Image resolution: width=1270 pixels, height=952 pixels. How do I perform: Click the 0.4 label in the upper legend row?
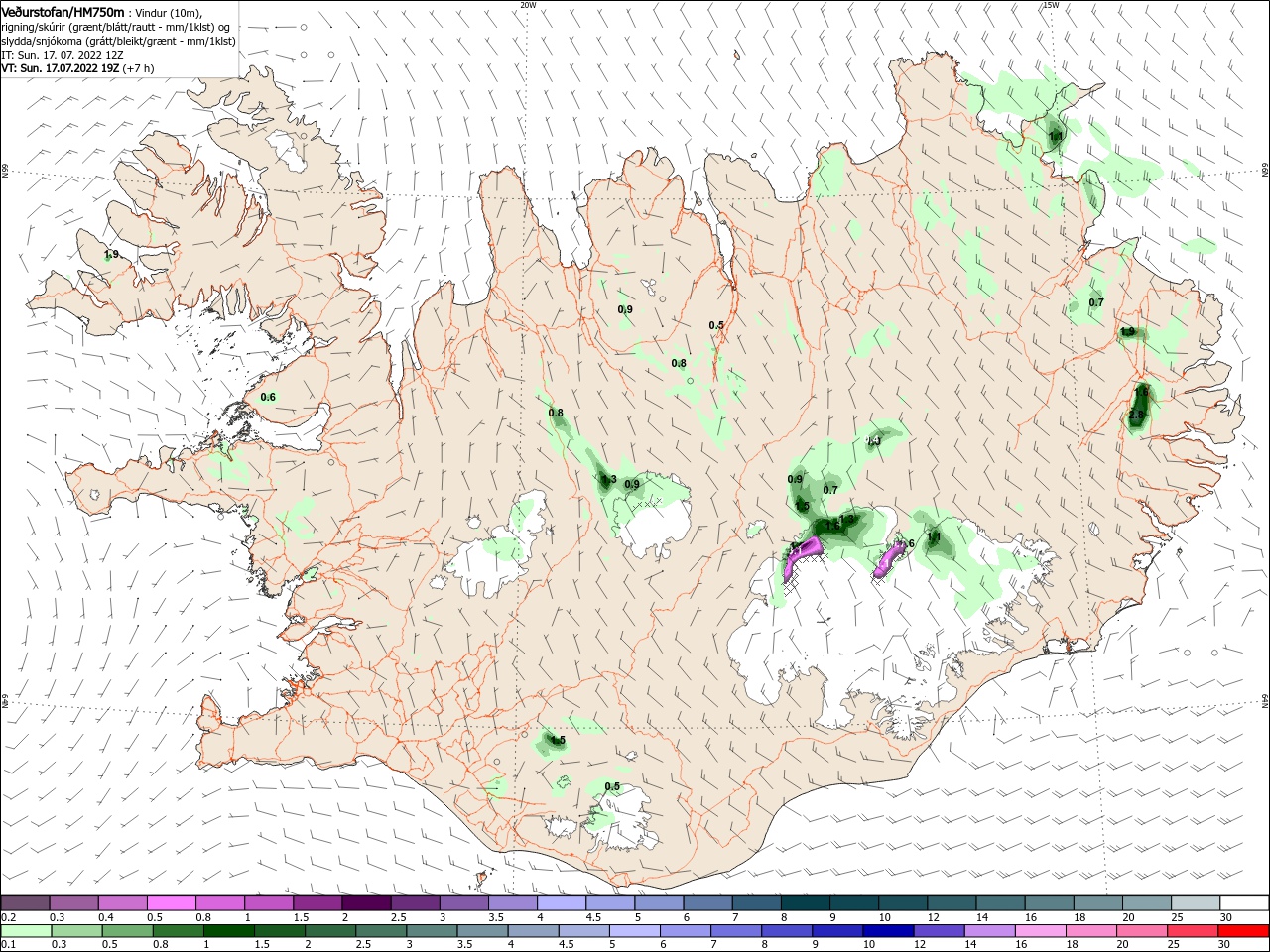coord(106,917)
